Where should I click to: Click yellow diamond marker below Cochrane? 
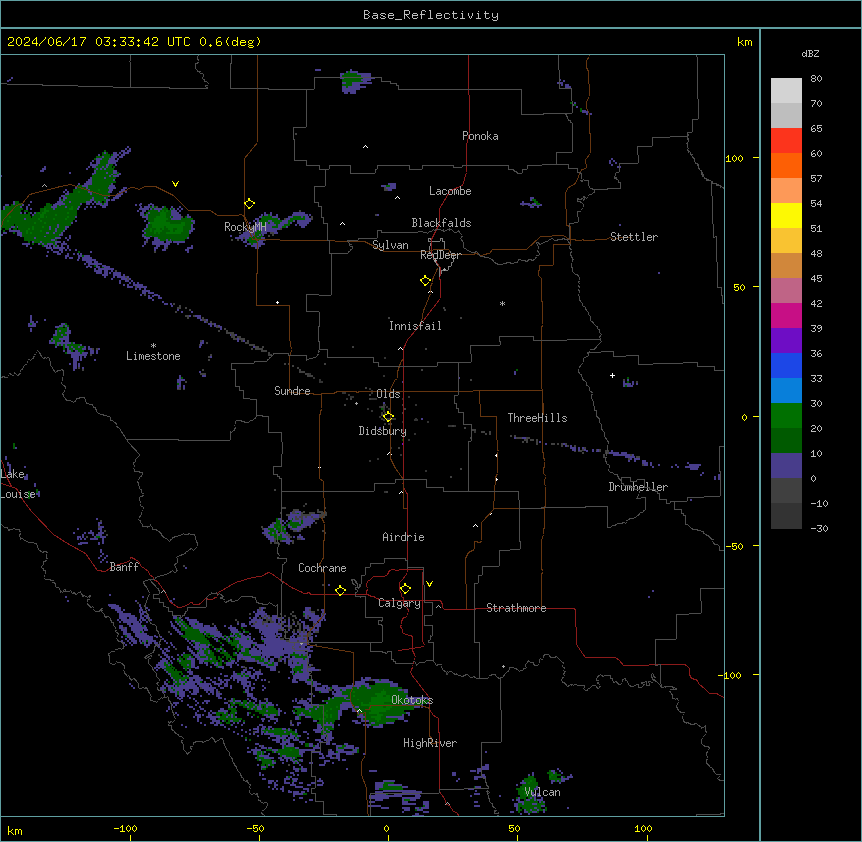click(x=340, y=591)
